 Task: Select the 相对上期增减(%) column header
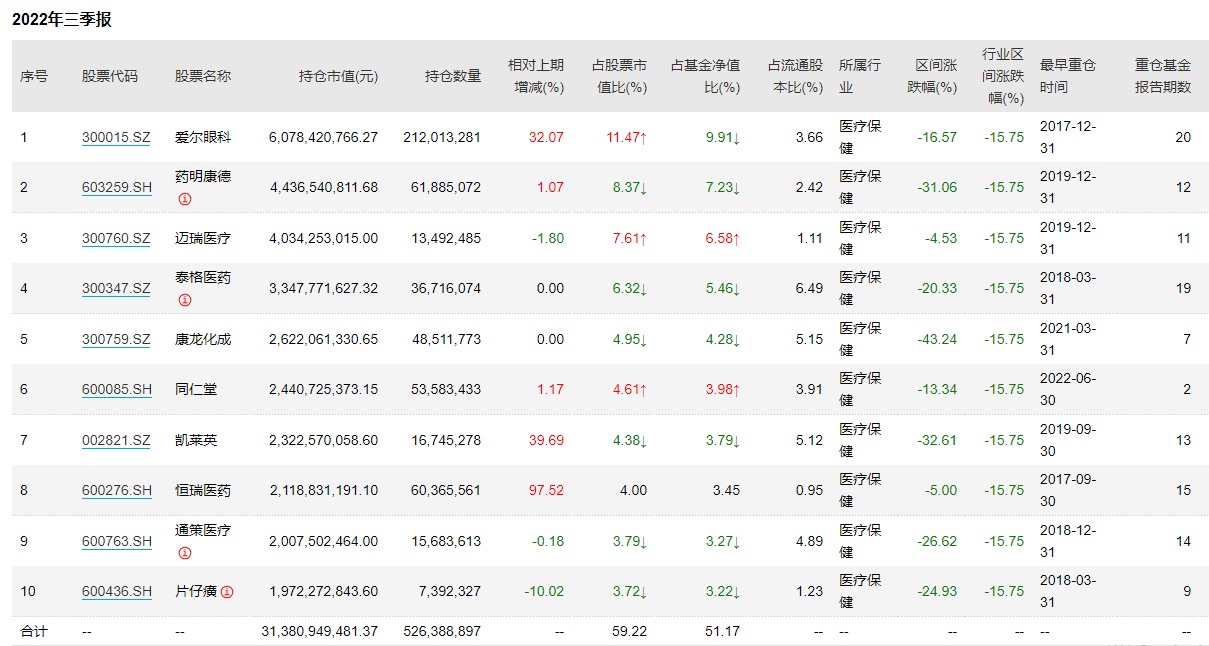click(536, 76)
